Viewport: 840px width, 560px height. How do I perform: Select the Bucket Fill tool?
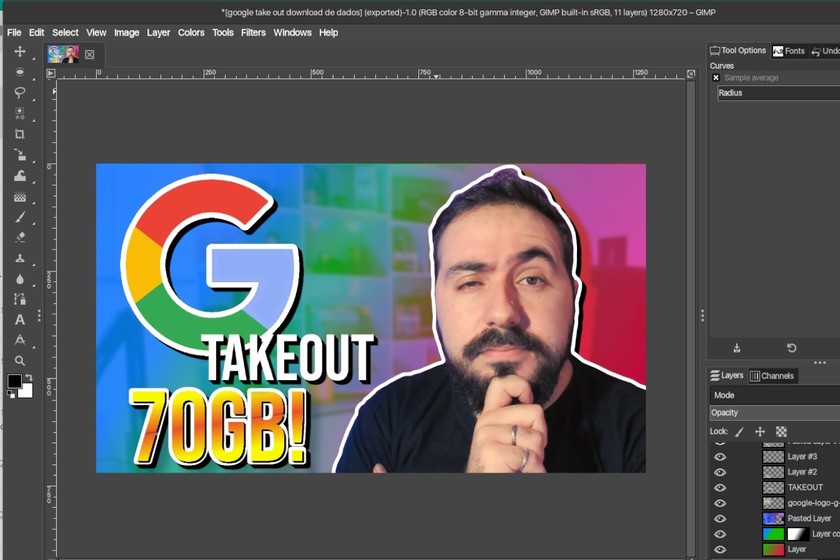pyautogui.click(x=19, y=176)
